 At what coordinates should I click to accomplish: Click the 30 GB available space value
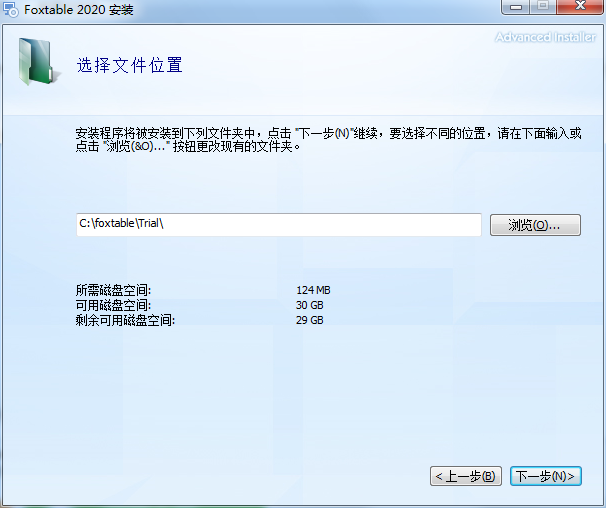310,305
